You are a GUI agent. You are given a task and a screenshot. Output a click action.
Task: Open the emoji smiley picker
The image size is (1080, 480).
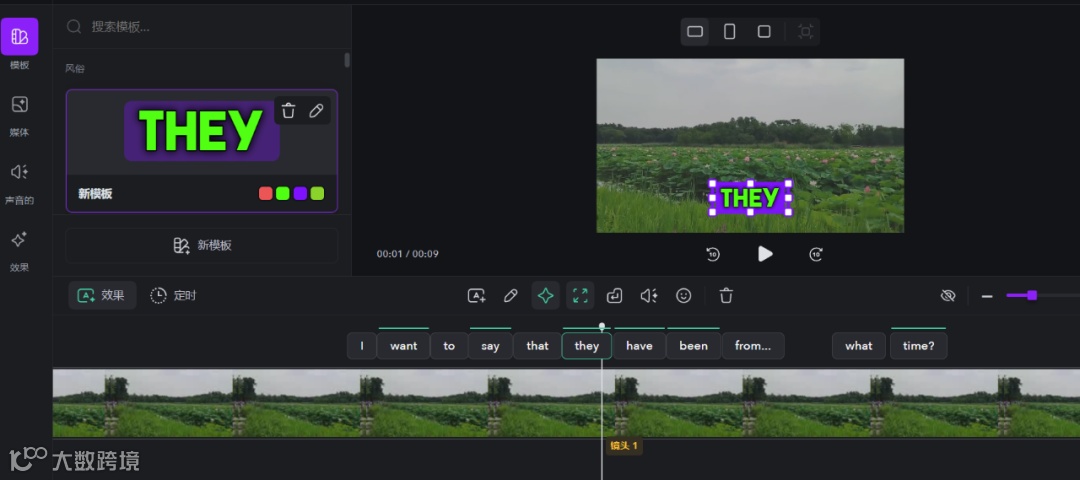tap(683, 295)
